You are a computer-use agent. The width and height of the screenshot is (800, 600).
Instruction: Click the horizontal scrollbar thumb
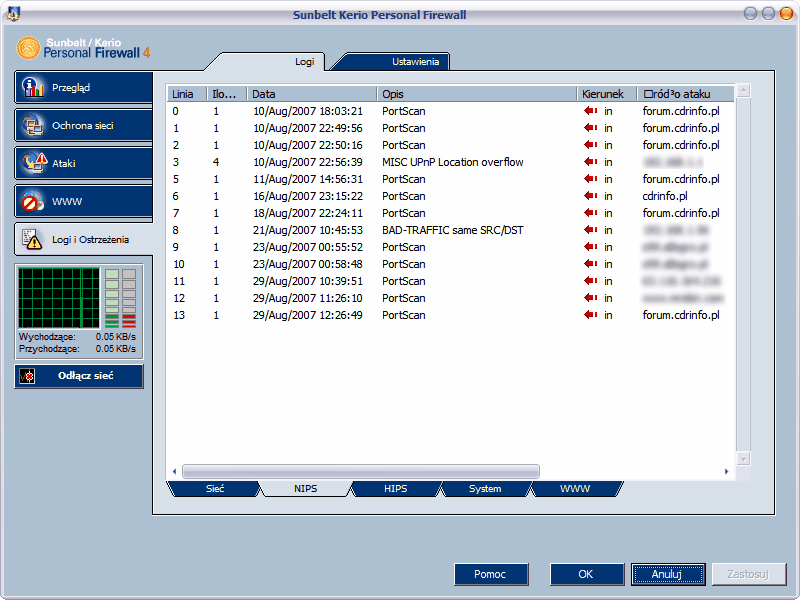coord(361,471)
